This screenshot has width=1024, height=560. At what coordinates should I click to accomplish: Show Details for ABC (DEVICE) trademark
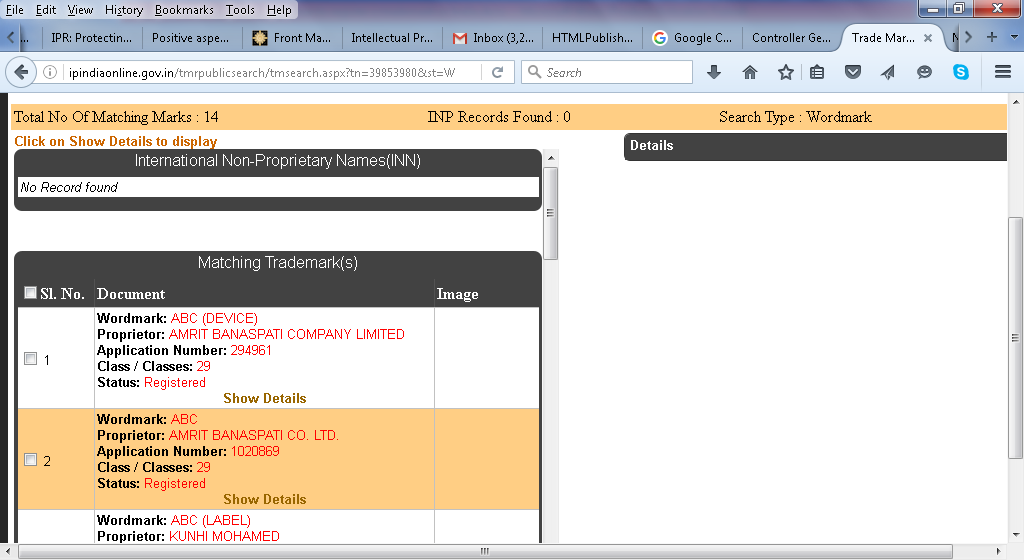[x=264, y=398]
